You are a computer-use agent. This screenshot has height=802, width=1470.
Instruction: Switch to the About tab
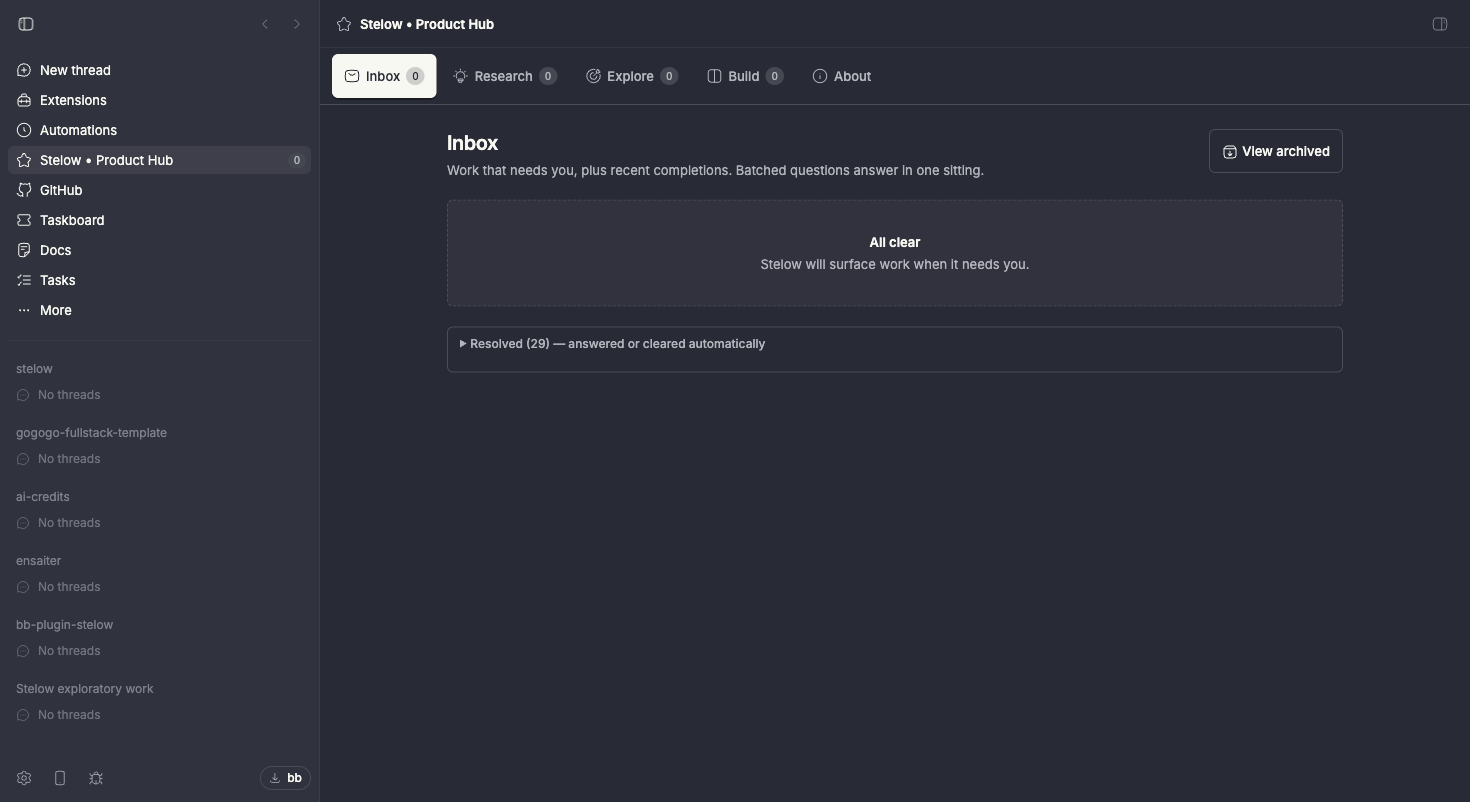(x=842, y=76)
